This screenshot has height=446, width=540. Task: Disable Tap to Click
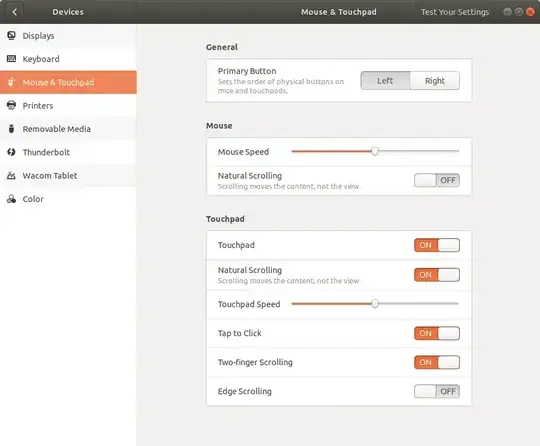[x=437, y=333]
